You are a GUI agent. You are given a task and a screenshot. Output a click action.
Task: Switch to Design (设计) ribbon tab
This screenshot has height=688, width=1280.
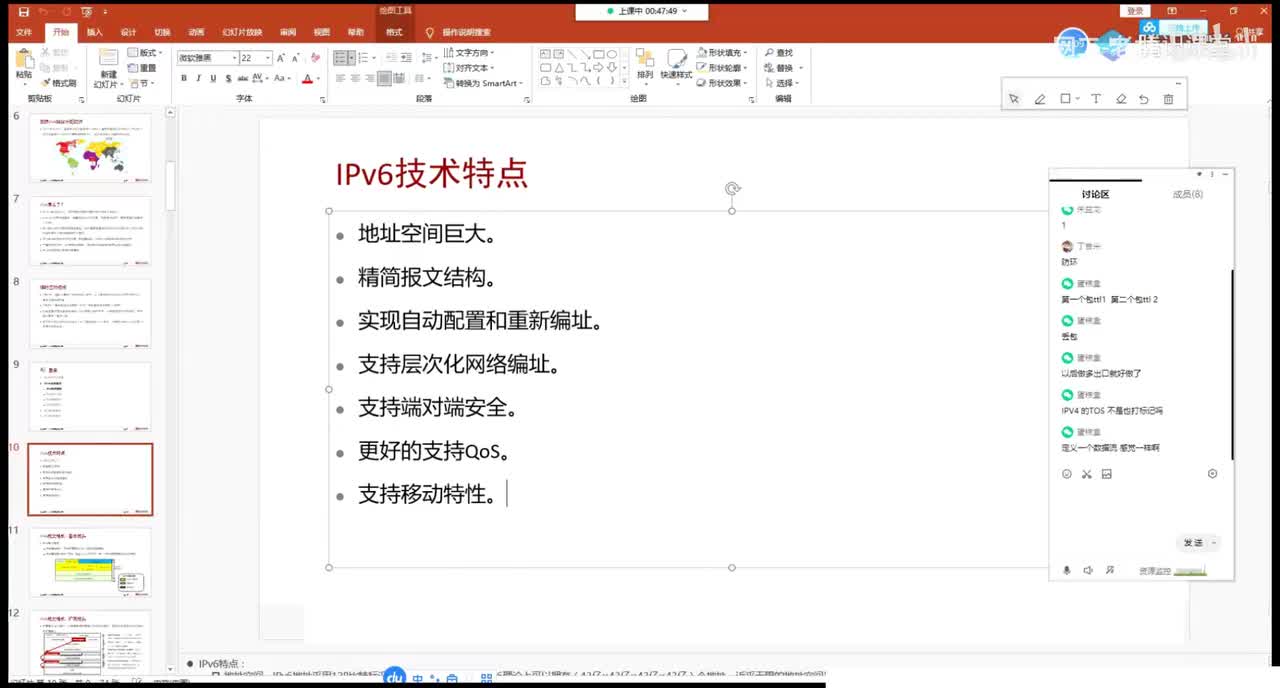coord(128,32)
